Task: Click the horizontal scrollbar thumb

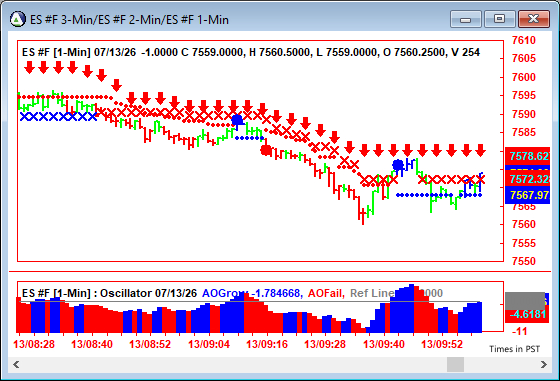Action: [455, 365]
